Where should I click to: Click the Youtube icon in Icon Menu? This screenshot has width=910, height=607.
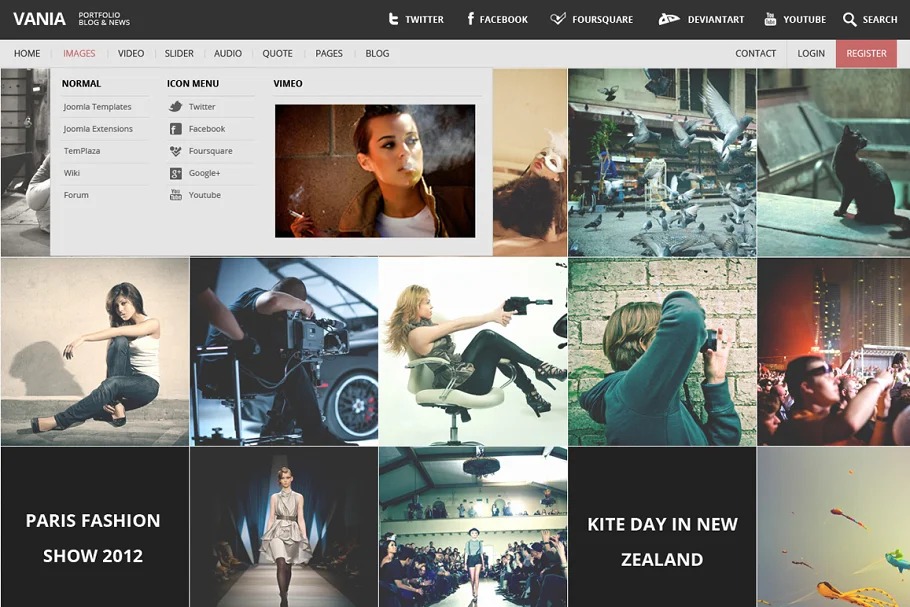pyautogui.click(x=176, y=195)
